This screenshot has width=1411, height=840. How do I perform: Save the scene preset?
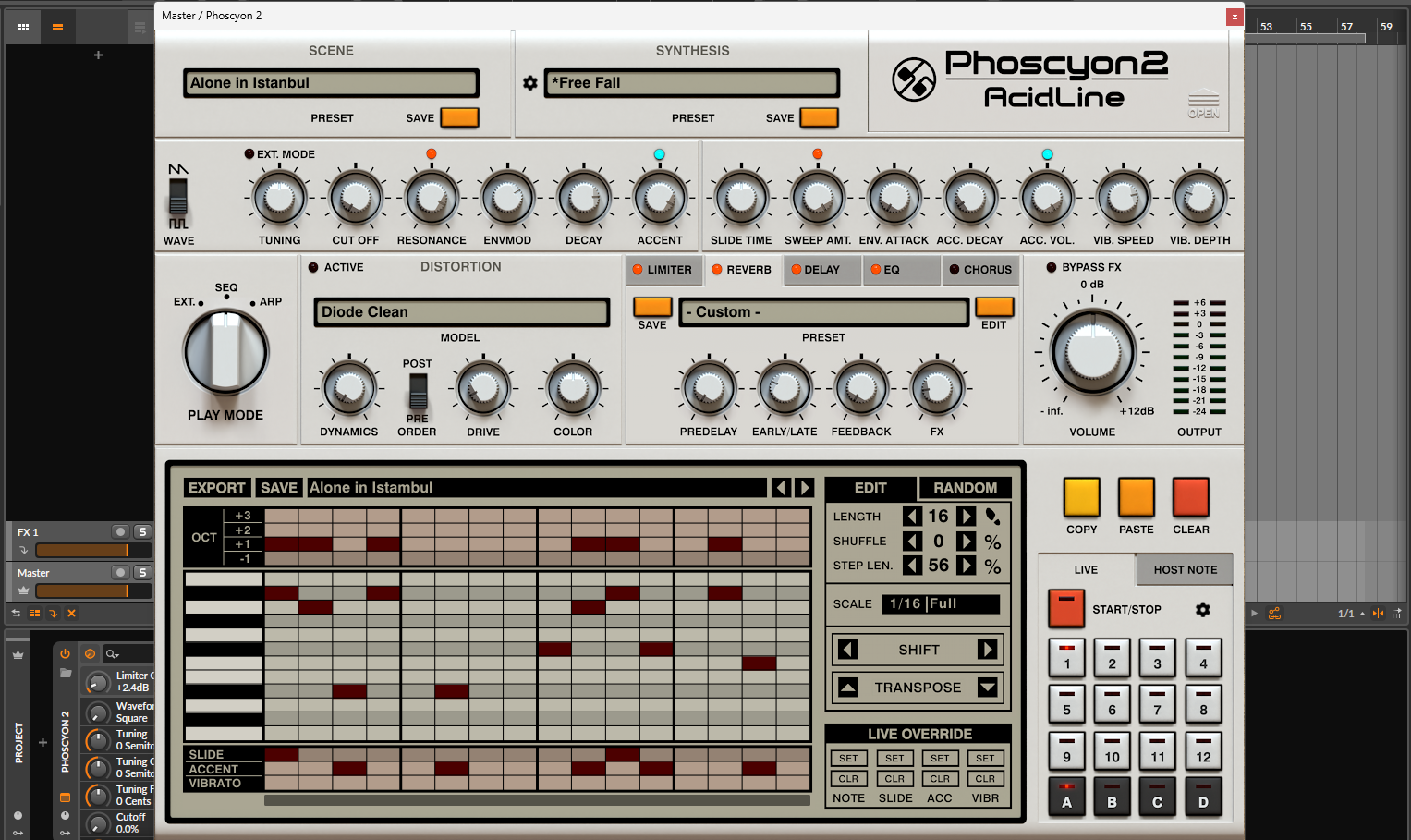click(459, 117)
